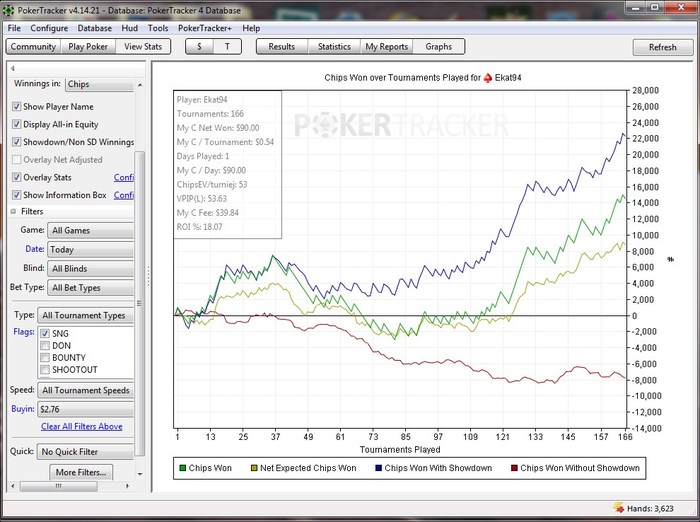The image size is (700, 522).
Task: Click the red Chips Won Without Showdown swatch
Action: [514, 468]
